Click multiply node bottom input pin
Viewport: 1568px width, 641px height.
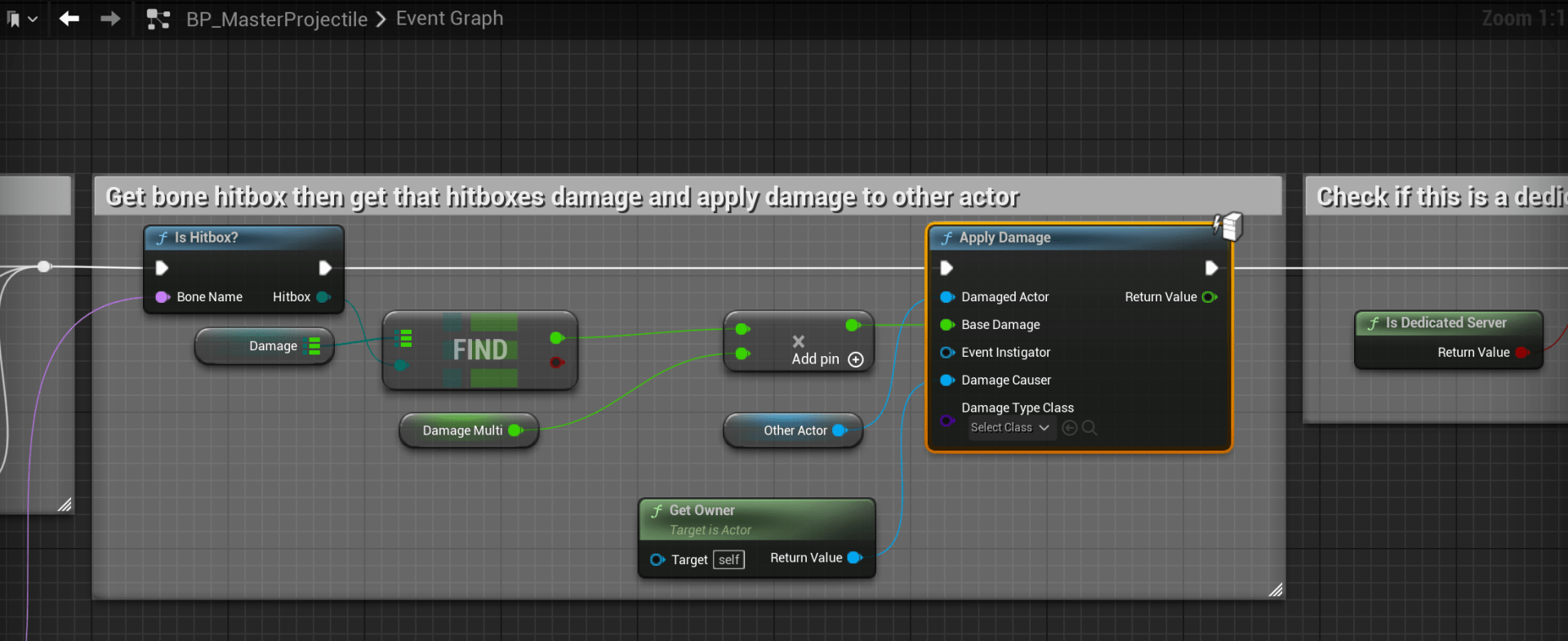point(742,354)
